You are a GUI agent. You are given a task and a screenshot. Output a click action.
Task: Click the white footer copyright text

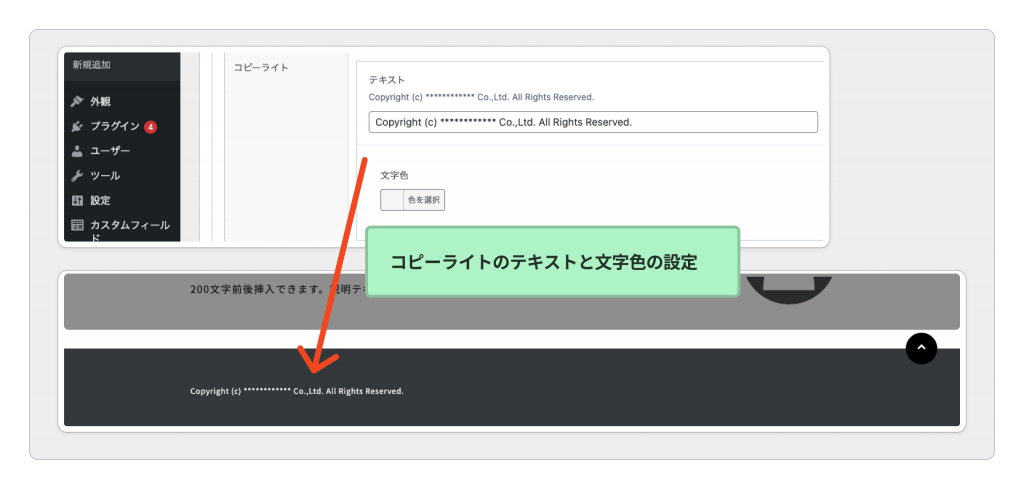pos(297,391)
